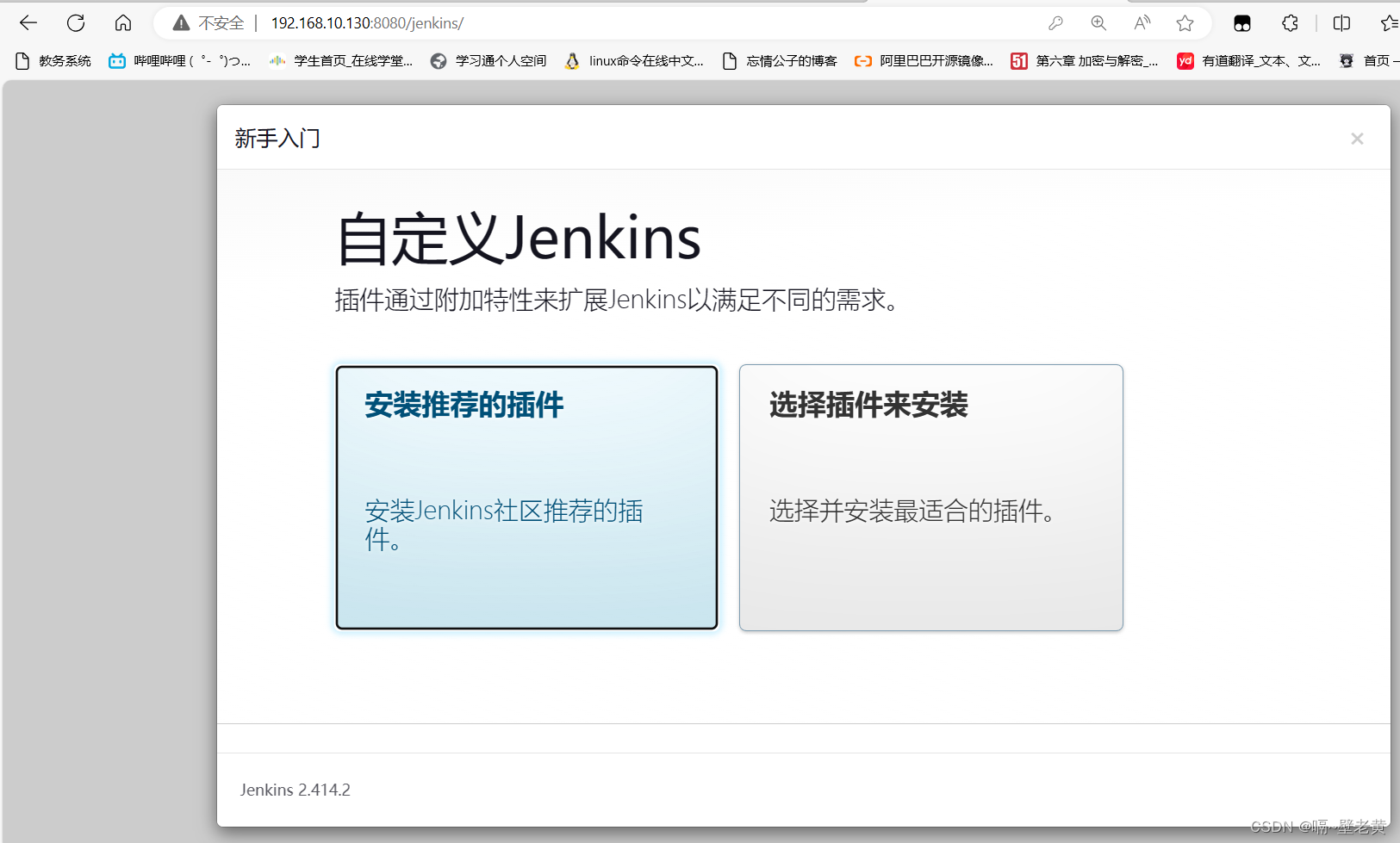1400x843 pixels.
Task: Open the extensions puzzle menu
Action: 1290,23
